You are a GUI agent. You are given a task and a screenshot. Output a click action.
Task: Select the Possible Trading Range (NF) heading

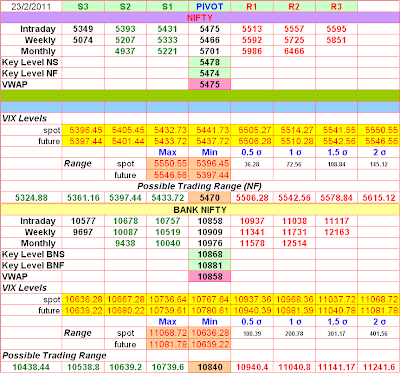click(200, 186)
